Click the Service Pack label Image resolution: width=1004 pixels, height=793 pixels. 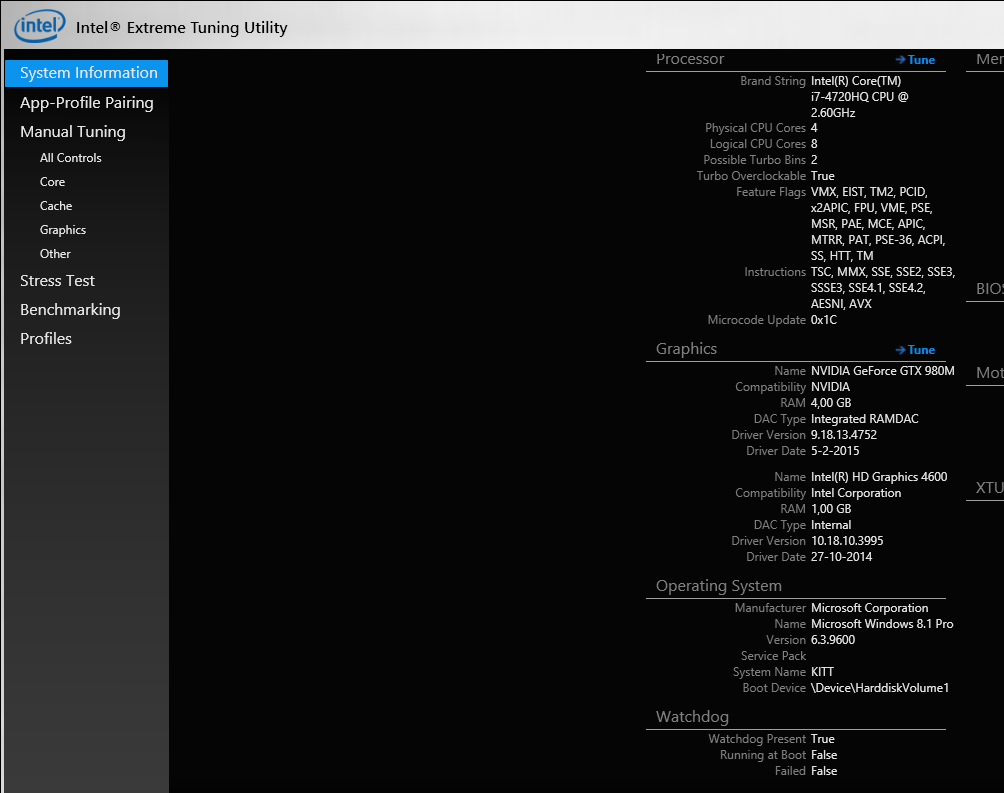click(773, 656)
